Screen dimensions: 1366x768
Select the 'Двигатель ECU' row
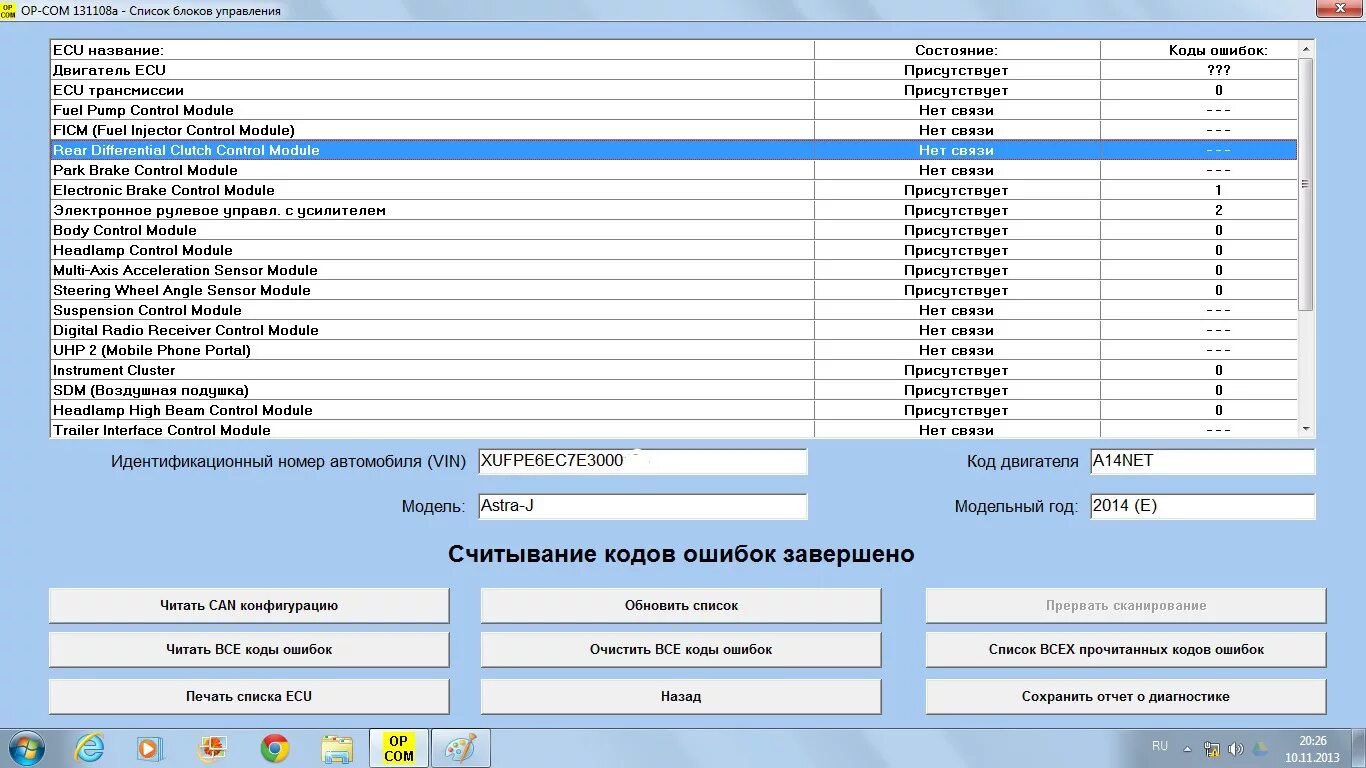click(x=674, y=70)
